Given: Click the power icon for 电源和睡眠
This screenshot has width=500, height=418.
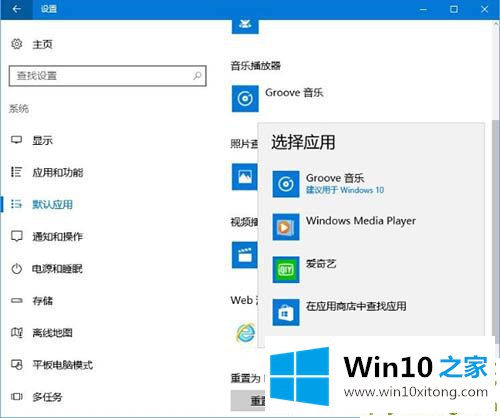Looking at the screenshot, I should coord(17,268).
